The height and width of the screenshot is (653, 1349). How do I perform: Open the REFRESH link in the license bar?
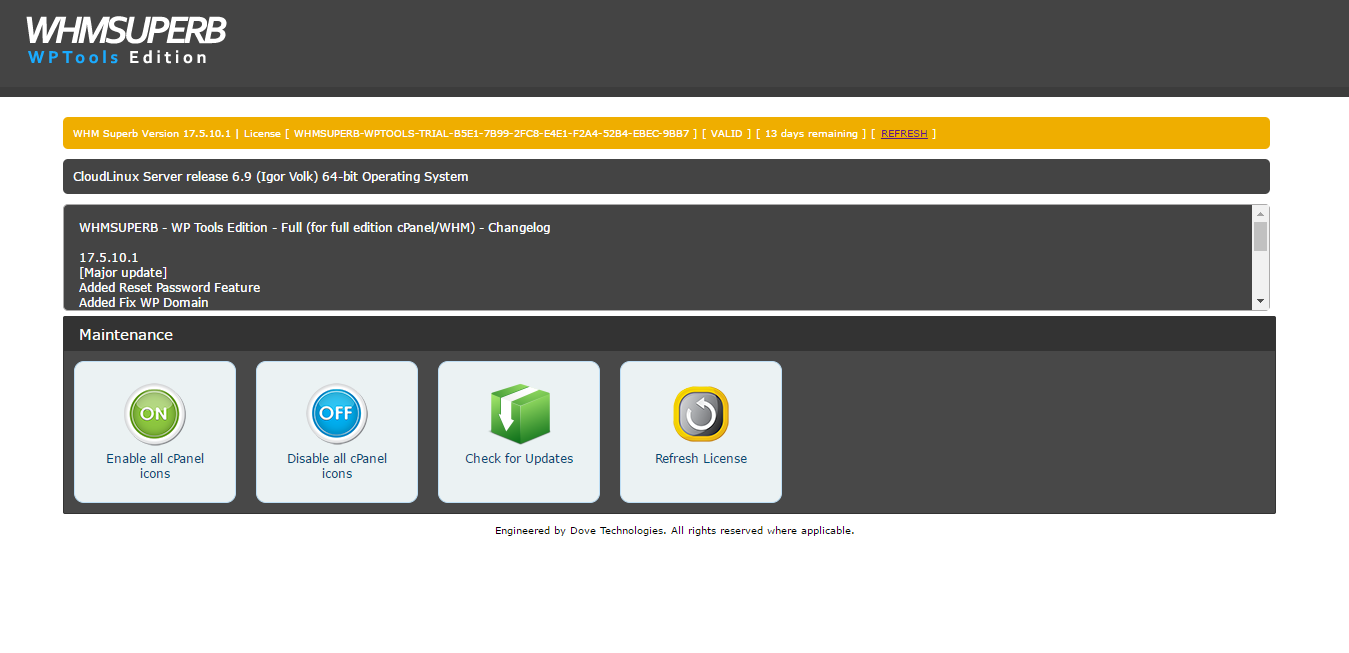tap(903, 133)
